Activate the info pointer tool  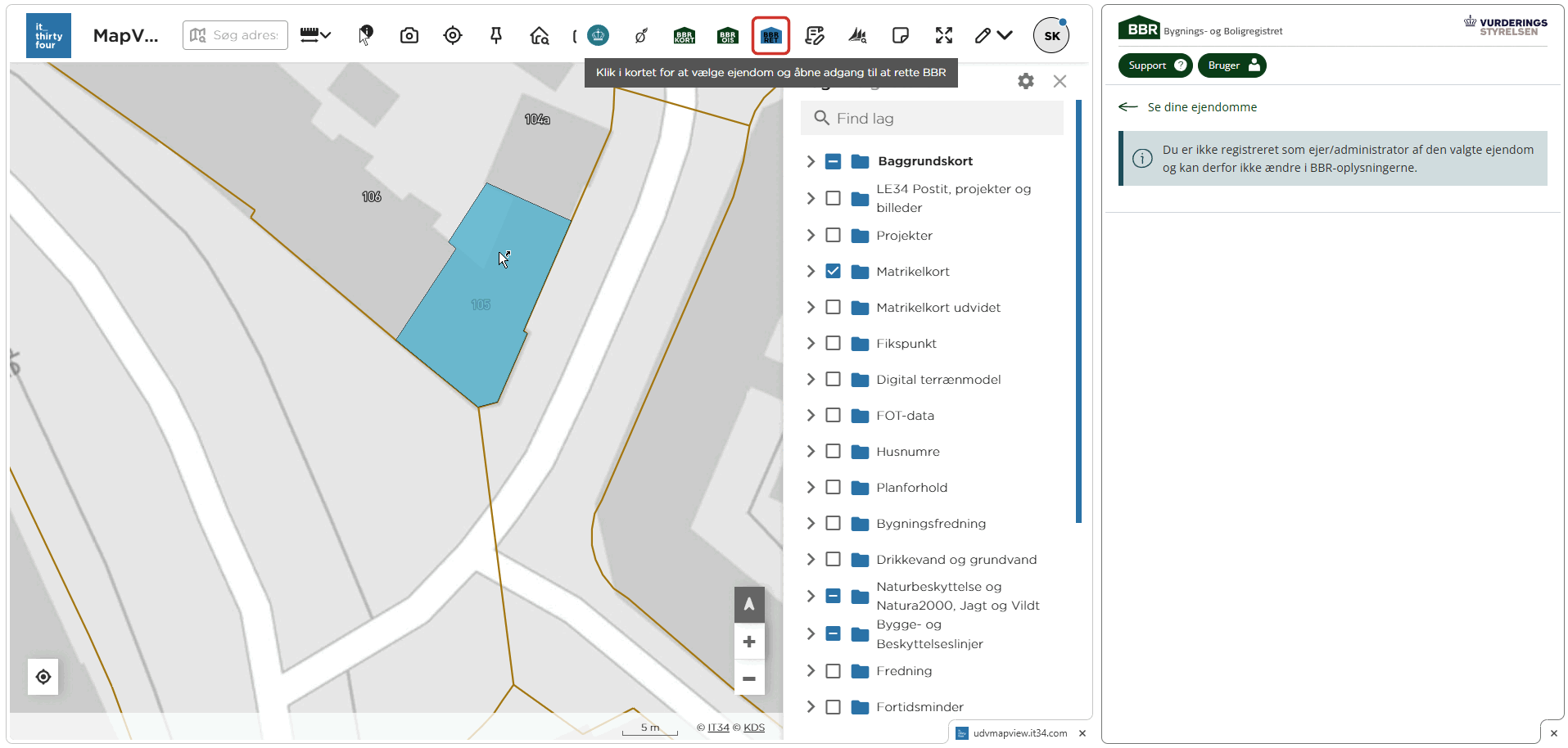365,35
